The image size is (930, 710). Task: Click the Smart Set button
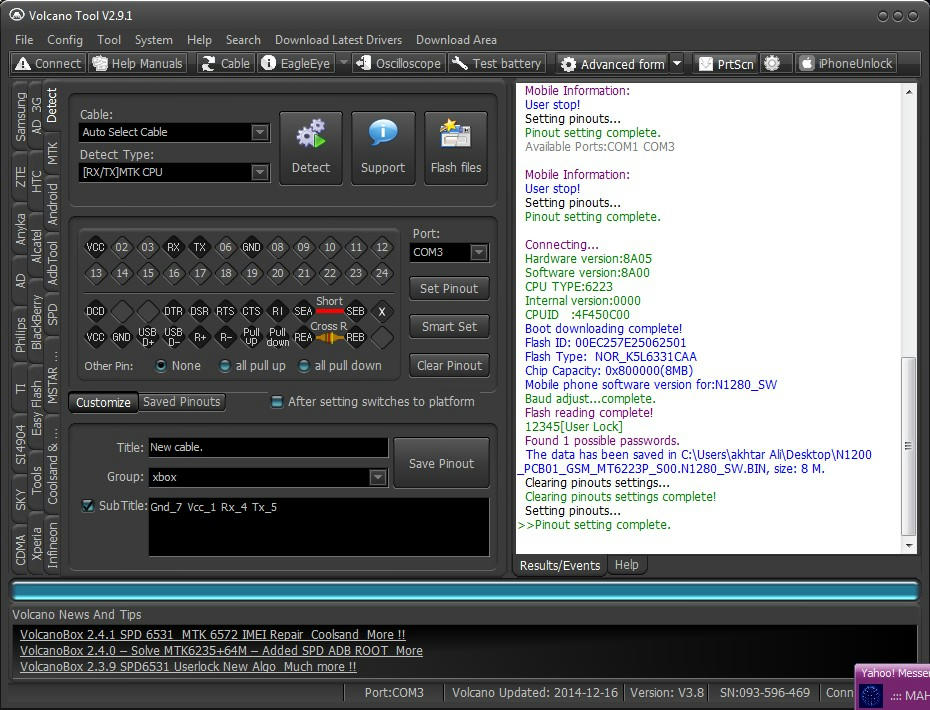[x=449, y=327]
